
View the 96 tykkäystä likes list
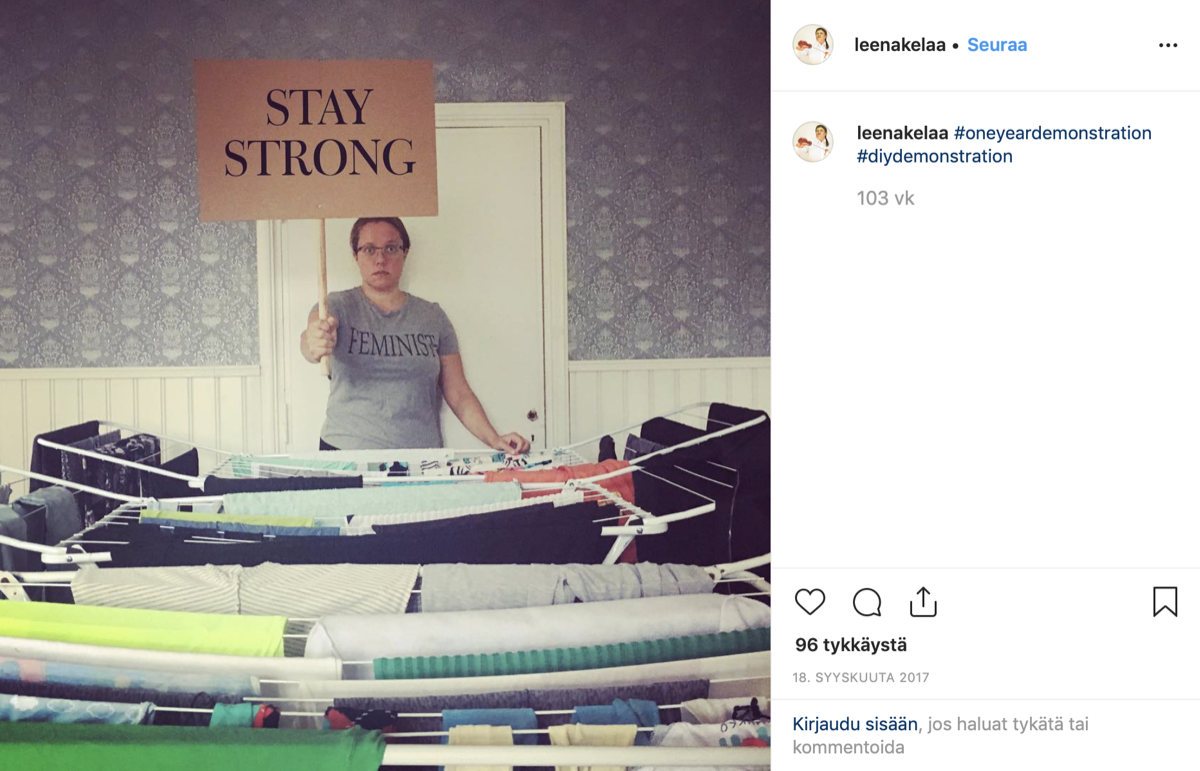tap(851, 645)
